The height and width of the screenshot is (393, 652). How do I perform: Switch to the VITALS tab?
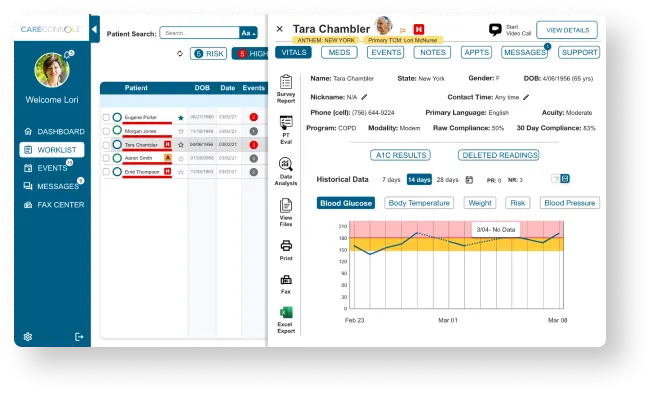(294, 52)
